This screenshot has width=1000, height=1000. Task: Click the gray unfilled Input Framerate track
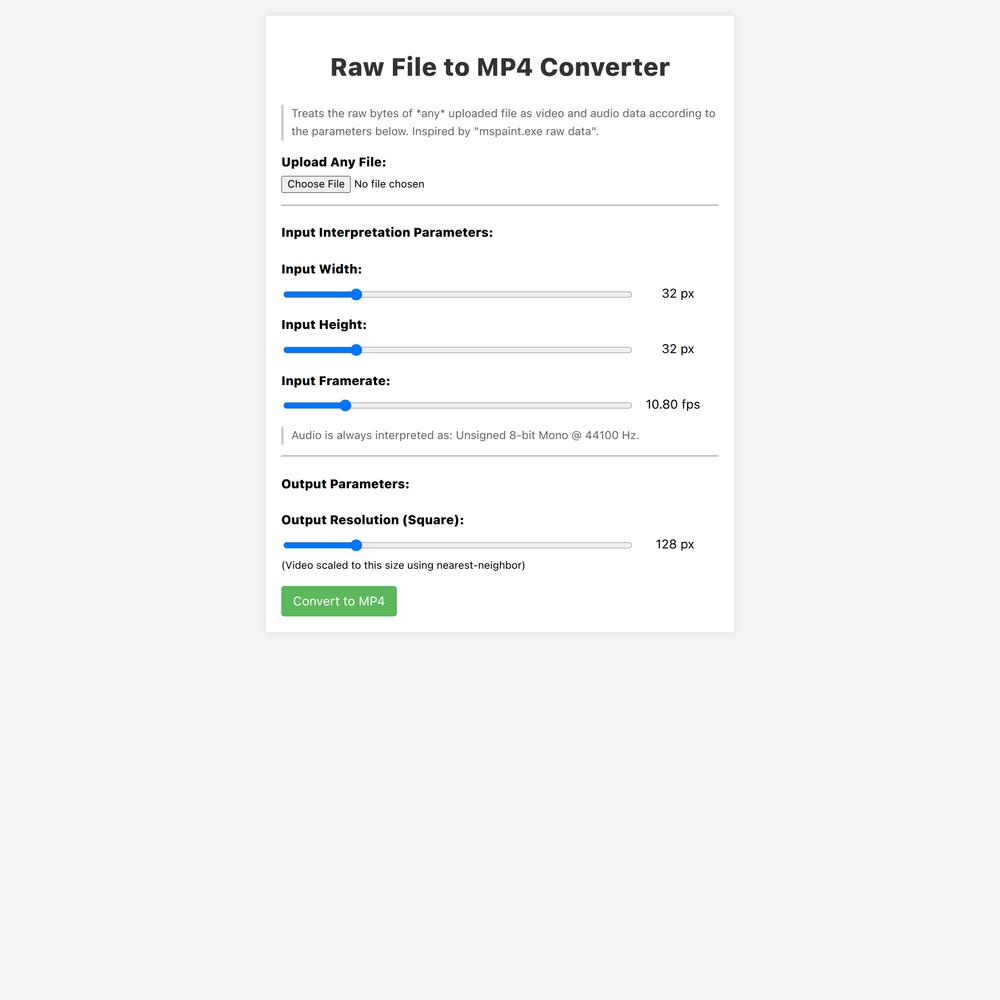click(x=490, y=405)
